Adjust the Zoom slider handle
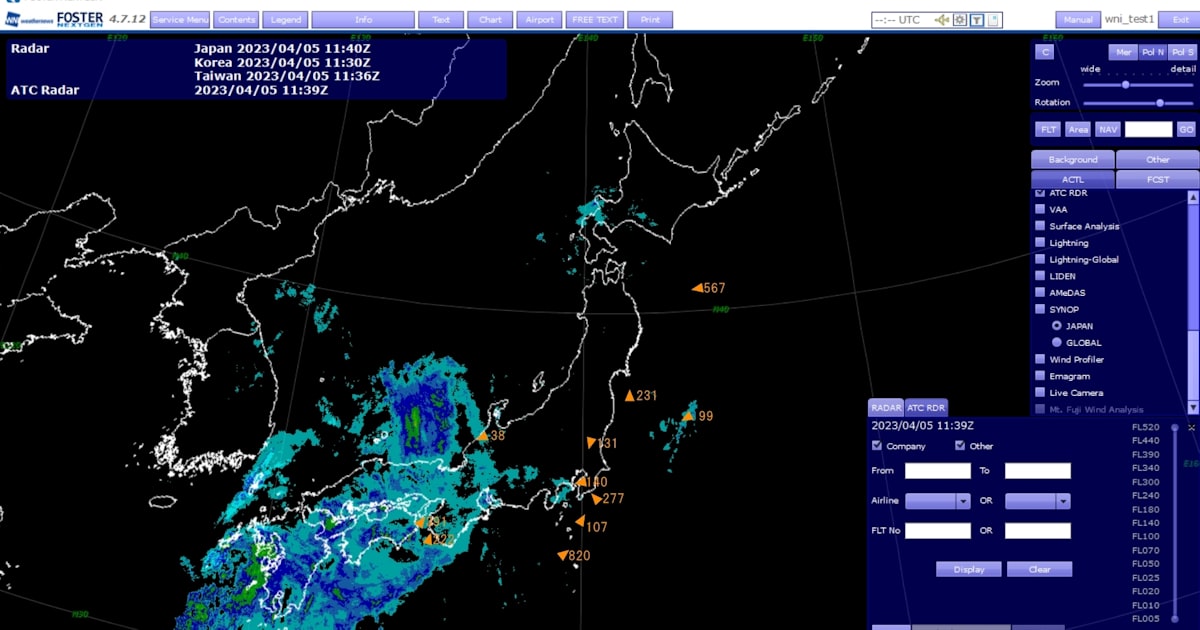 point(1126,84)
